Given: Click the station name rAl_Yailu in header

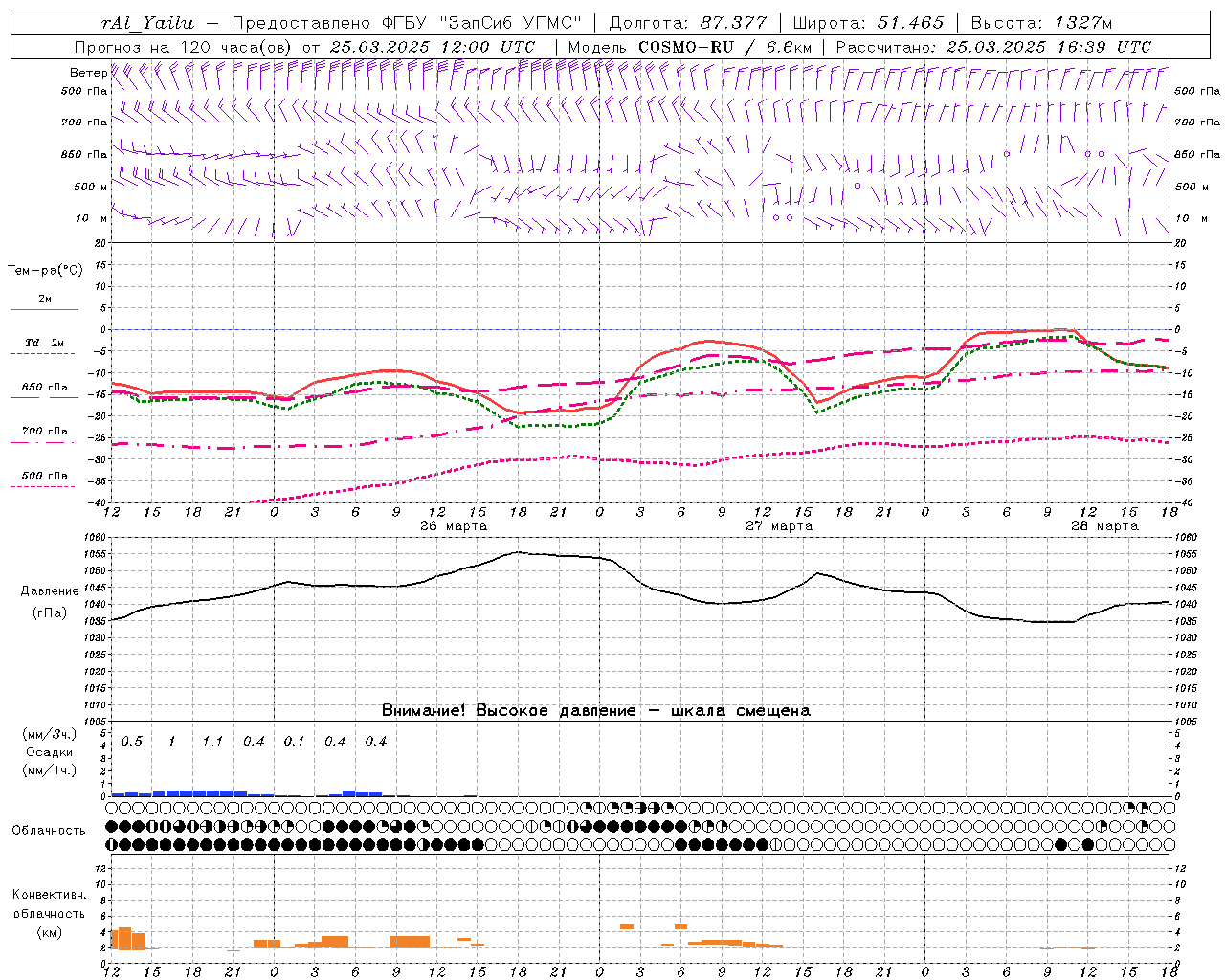Looking at the screenshot, I should (x=146, y=23).
